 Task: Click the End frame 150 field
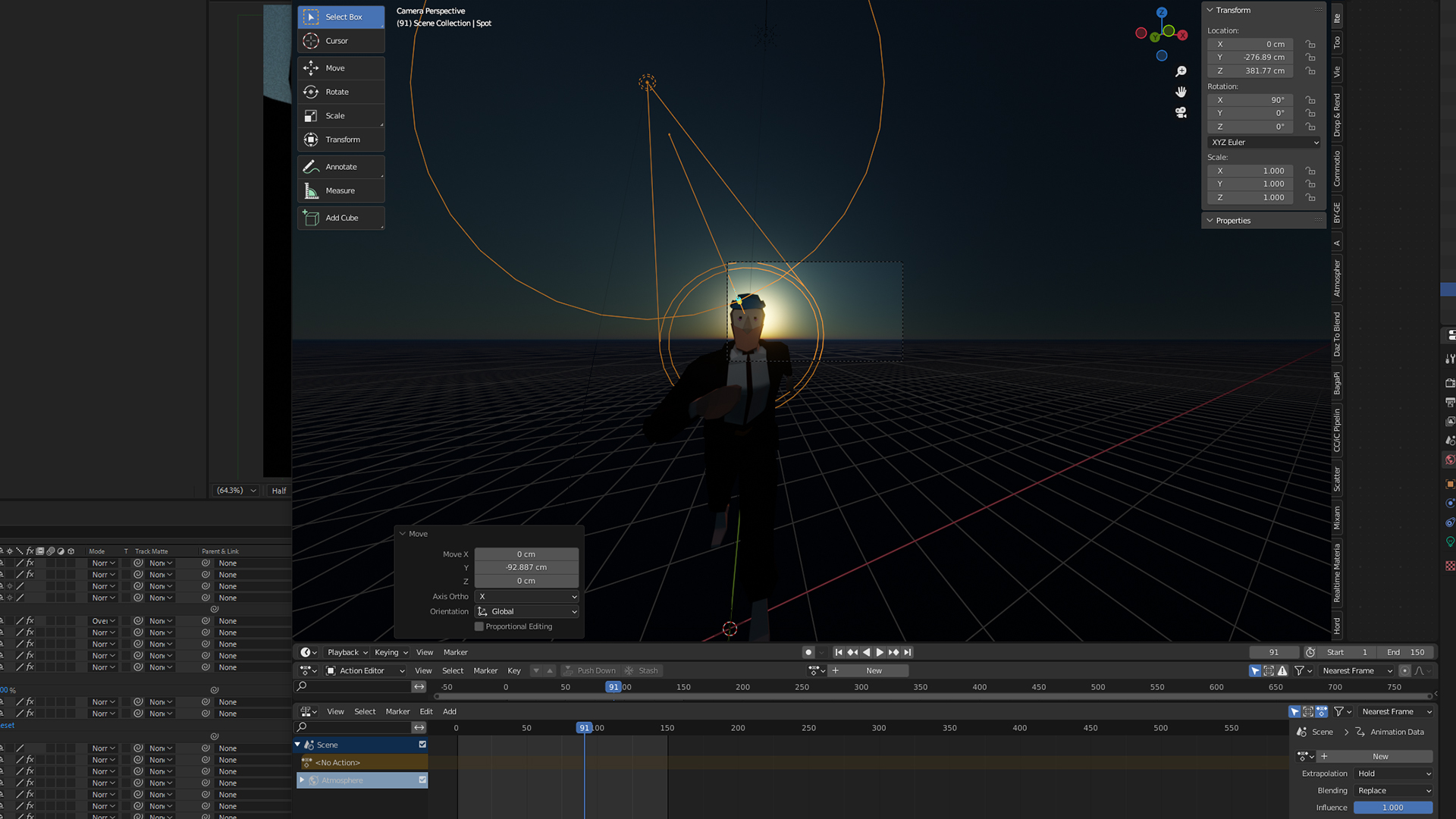point(1407,652)
